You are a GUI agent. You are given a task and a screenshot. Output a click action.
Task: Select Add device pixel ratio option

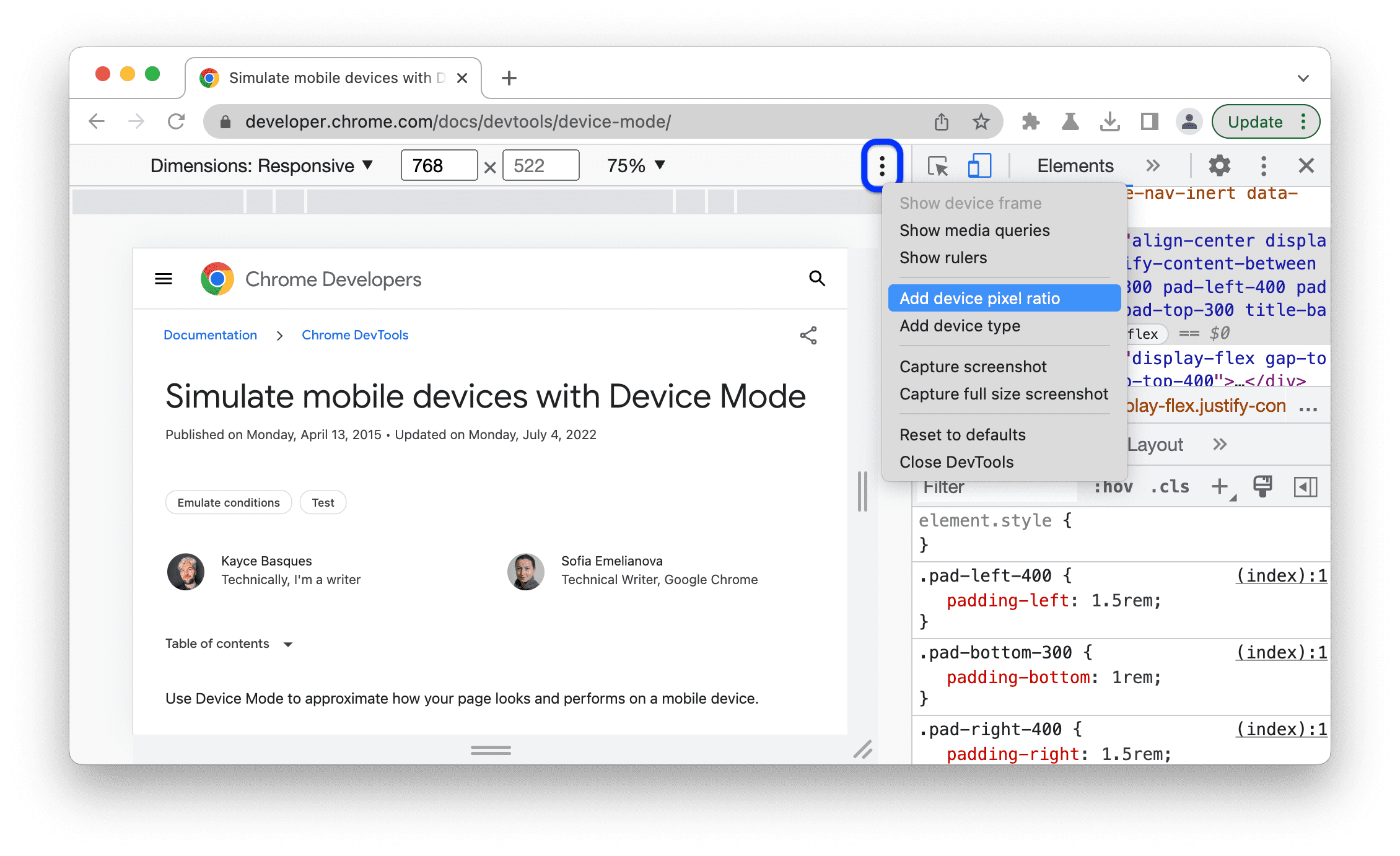pos(984,298)
